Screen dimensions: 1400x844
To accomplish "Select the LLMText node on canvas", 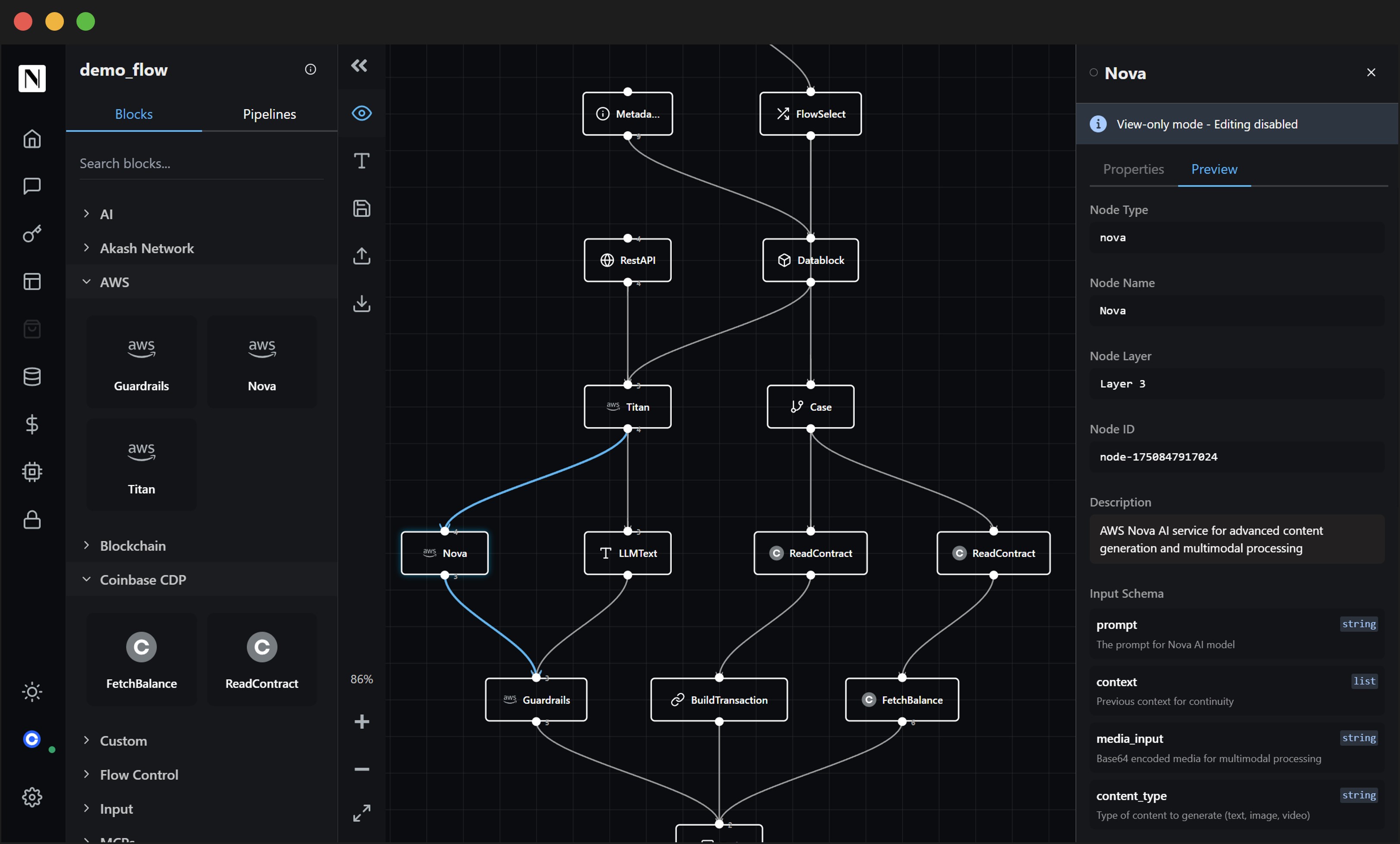I will pyautogui.click(x=628, y=553).
